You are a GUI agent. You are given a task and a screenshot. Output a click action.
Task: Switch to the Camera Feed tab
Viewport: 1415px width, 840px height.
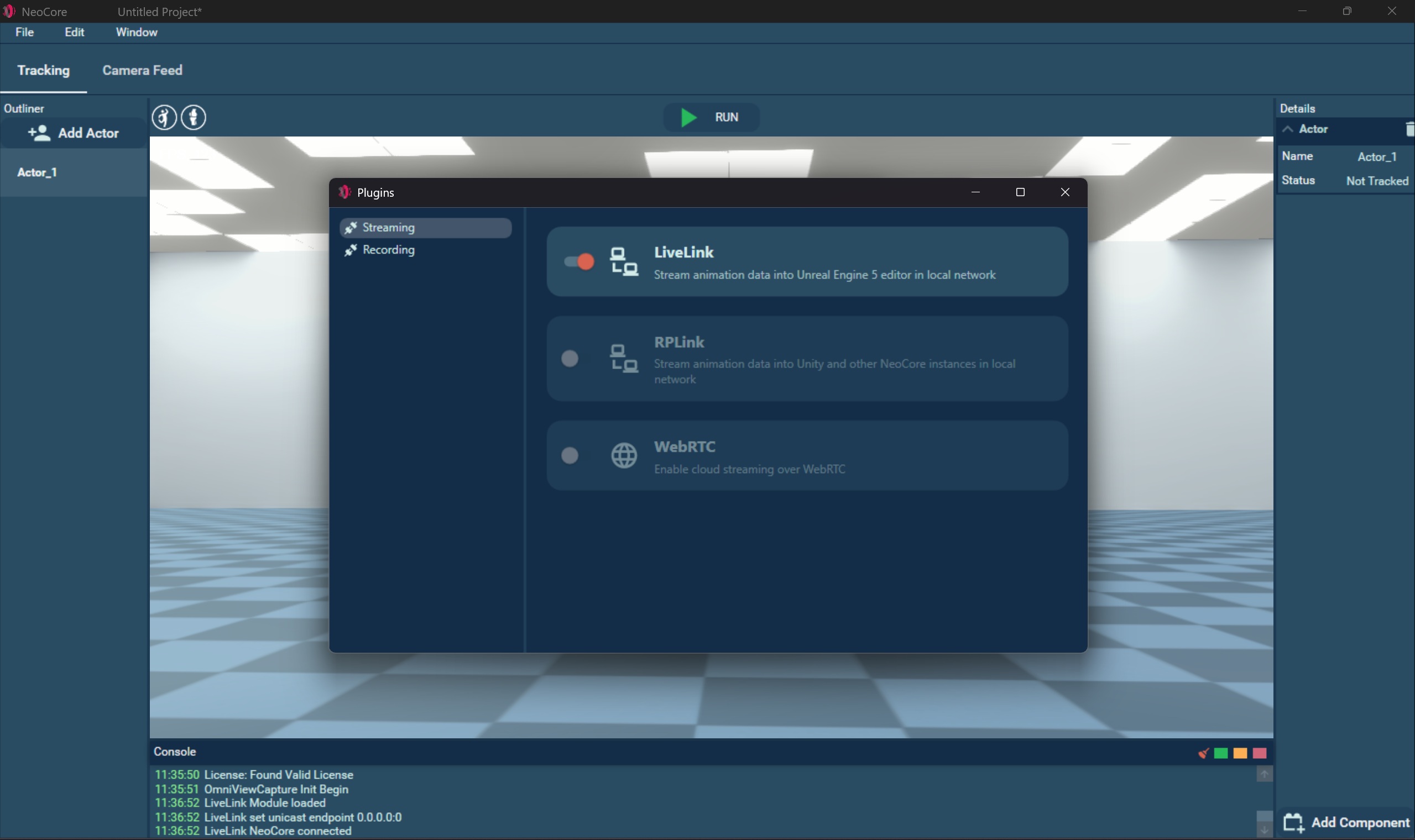142,70
